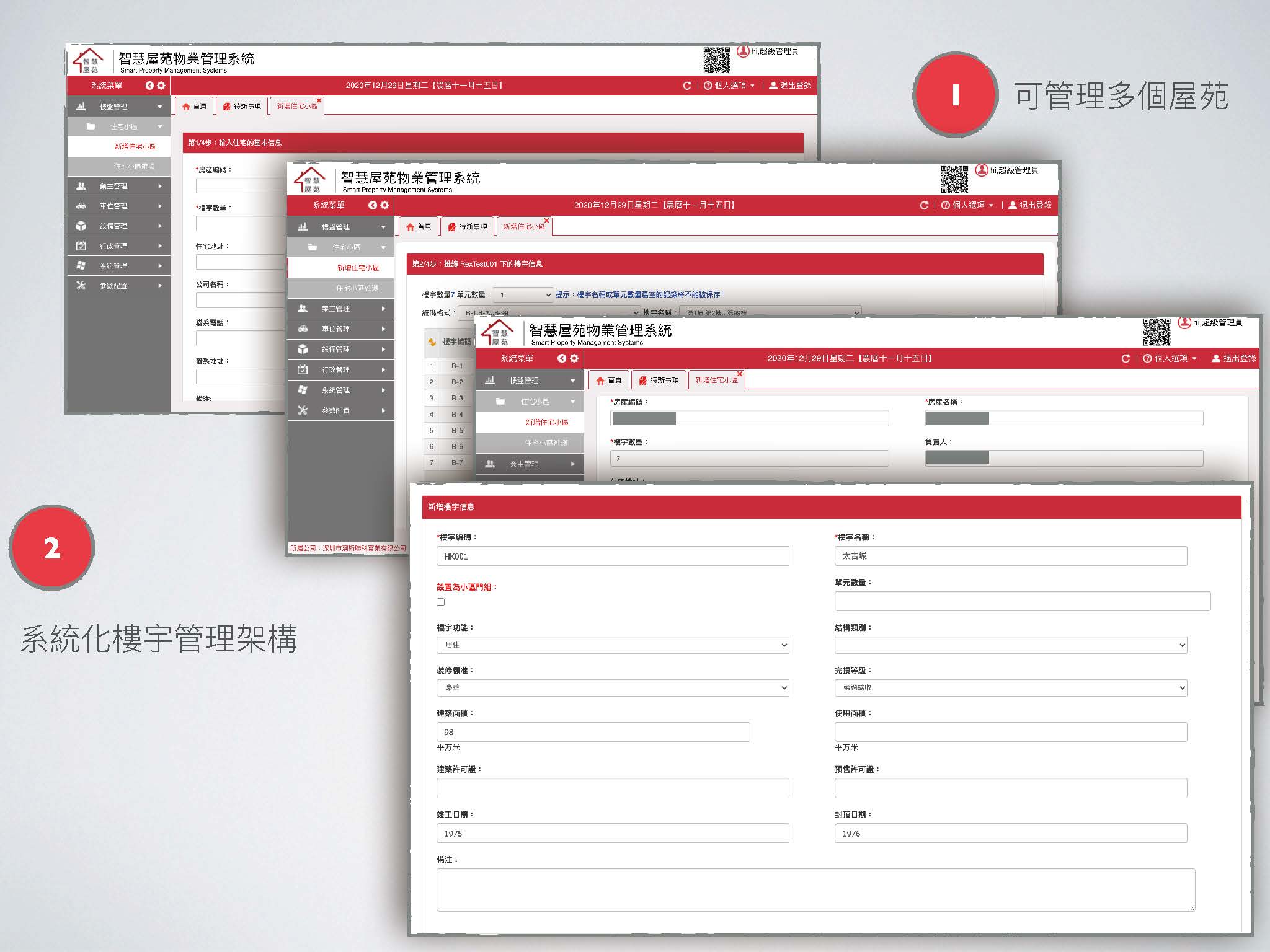Click the 樓宇編碼 field containing HK001
This screenshot has width=1270, height=952.
tap(613, 556)
